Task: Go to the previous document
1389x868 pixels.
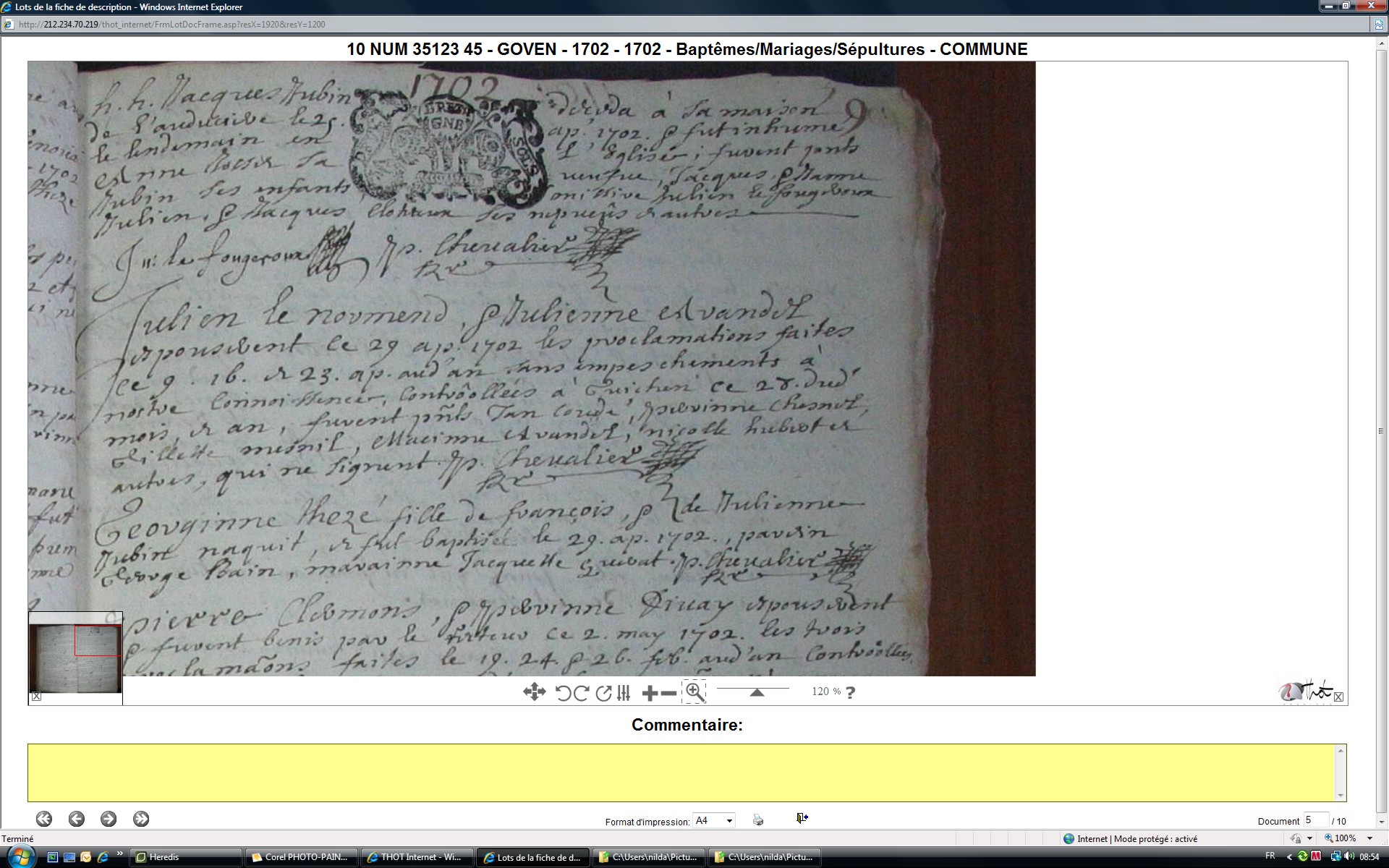Action: [x=77, y=819]
